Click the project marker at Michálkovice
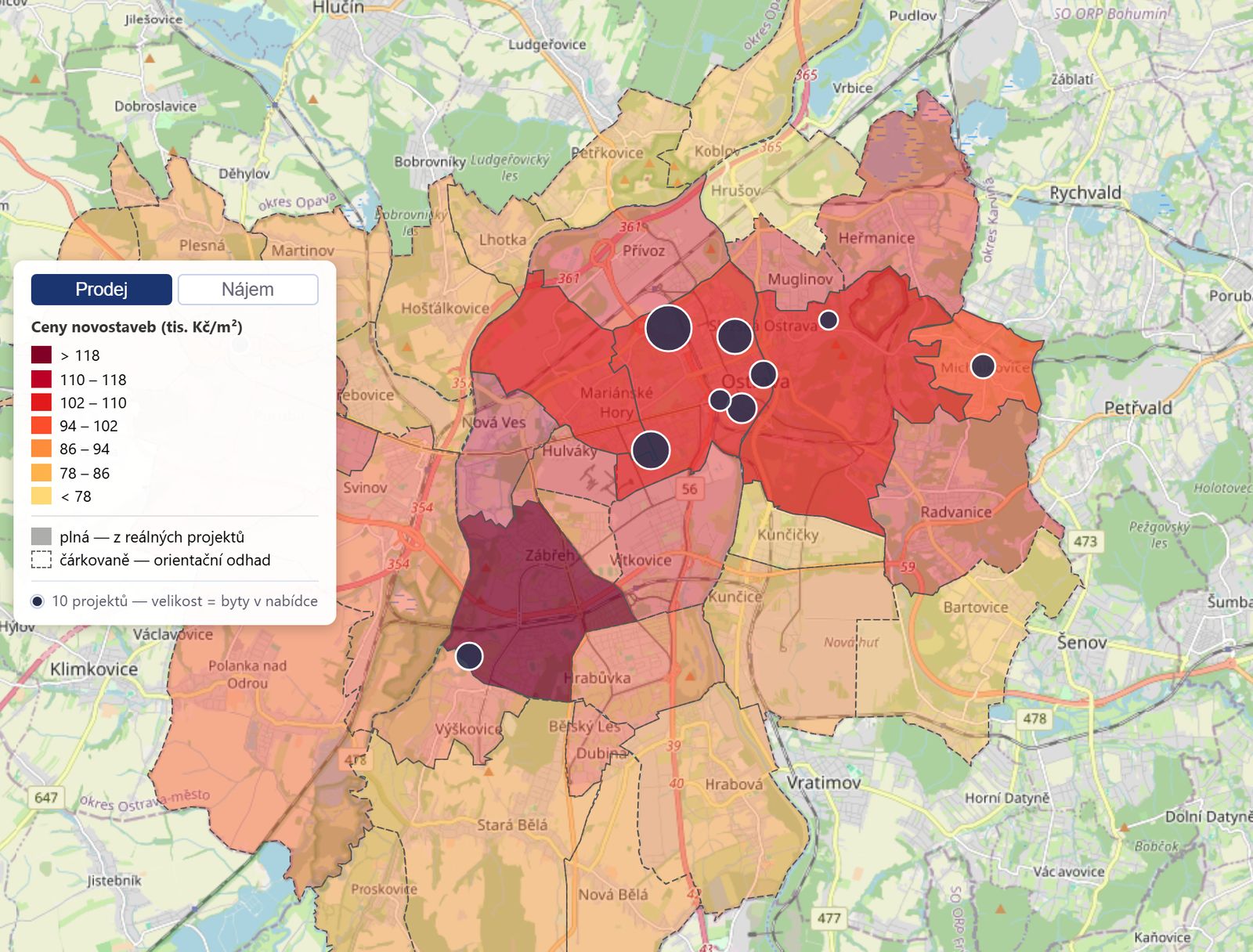Image resolution: width=1253 pixels, height=952 pixels. pyautogui.click(x=983, y=366)
